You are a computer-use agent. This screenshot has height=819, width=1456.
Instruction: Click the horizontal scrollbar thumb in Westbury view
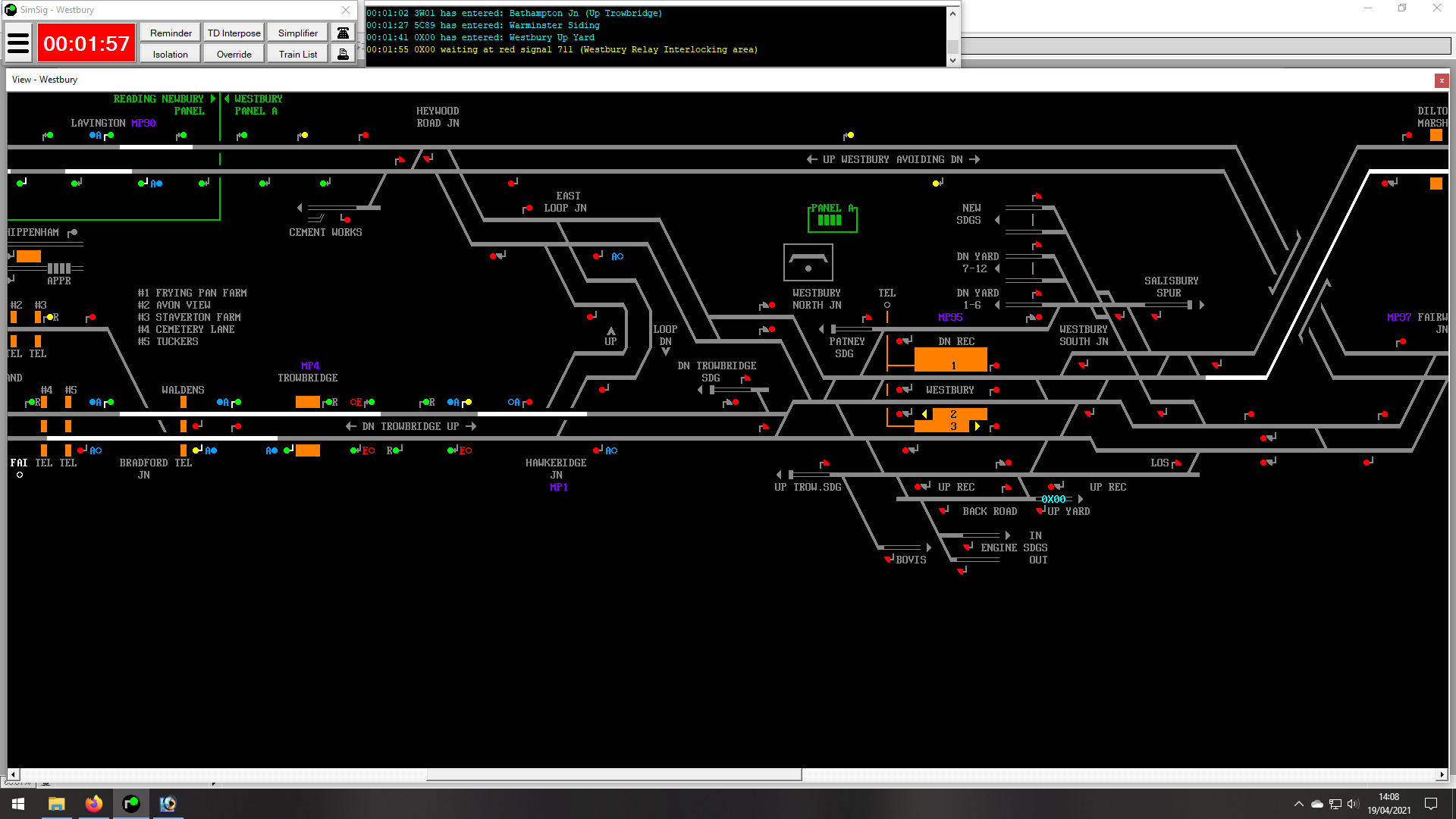coord(613,774)
